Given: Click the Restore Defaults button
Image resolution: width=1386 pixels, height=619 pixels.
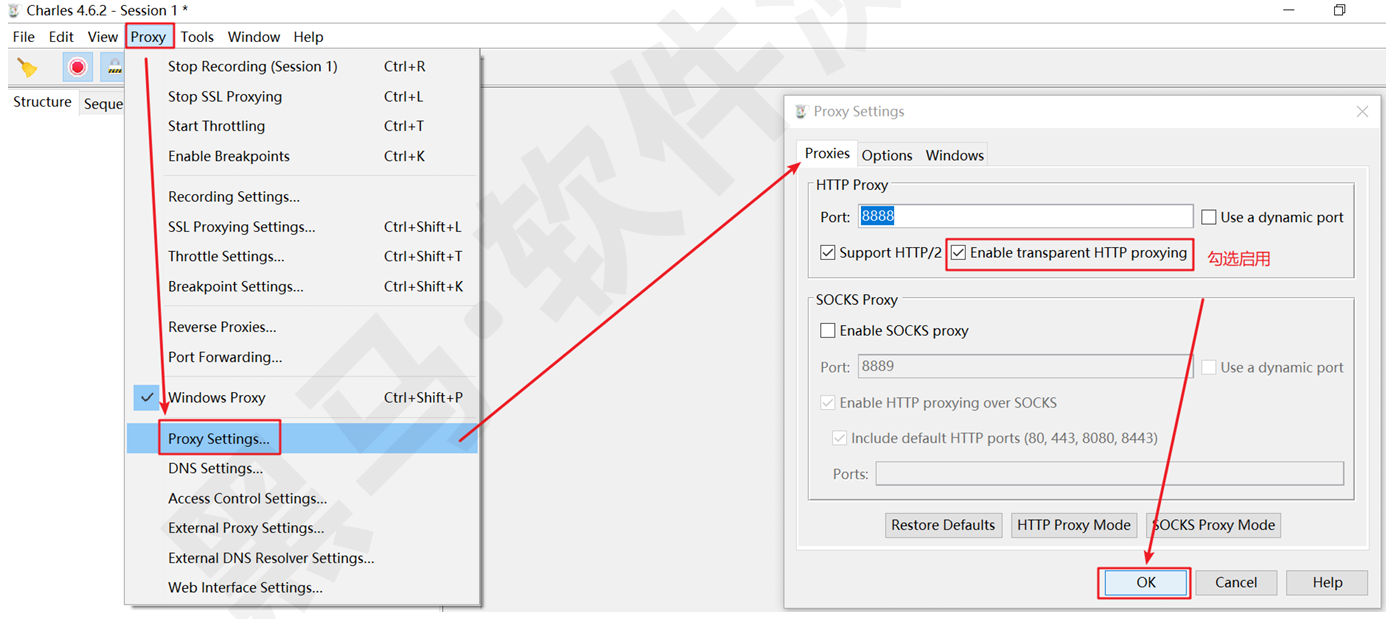Looking at the screenshot, I should 943,525.
